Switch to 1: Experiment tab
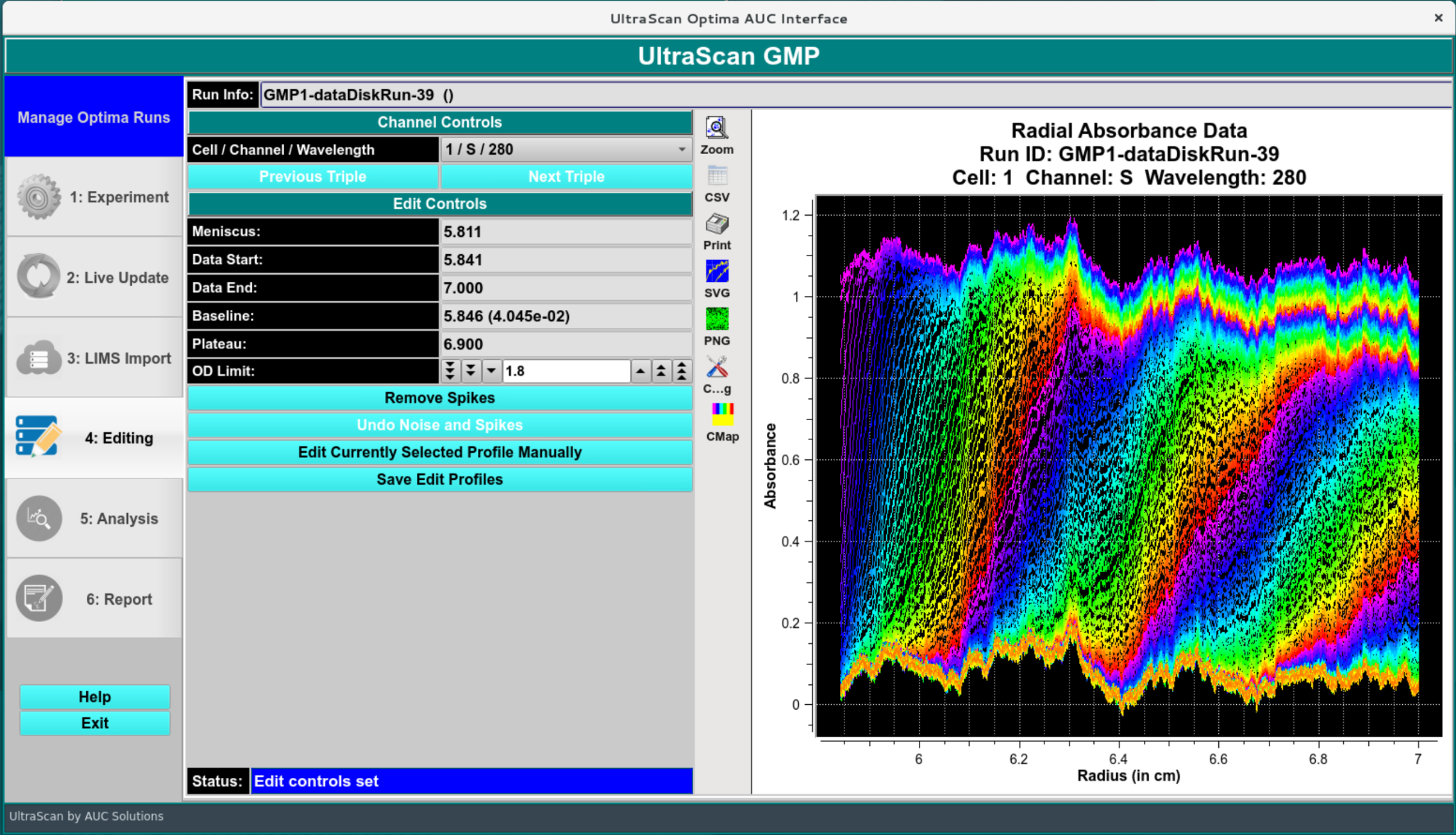 (94, 197)
